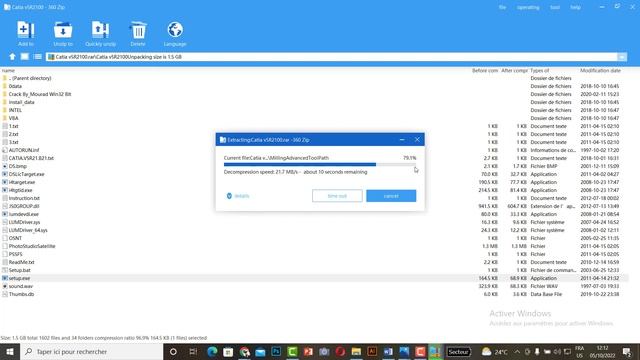640x360 pixels.
Task: Expand the address path dropdown
Action: pyautogui.click(x=622, y=57)
